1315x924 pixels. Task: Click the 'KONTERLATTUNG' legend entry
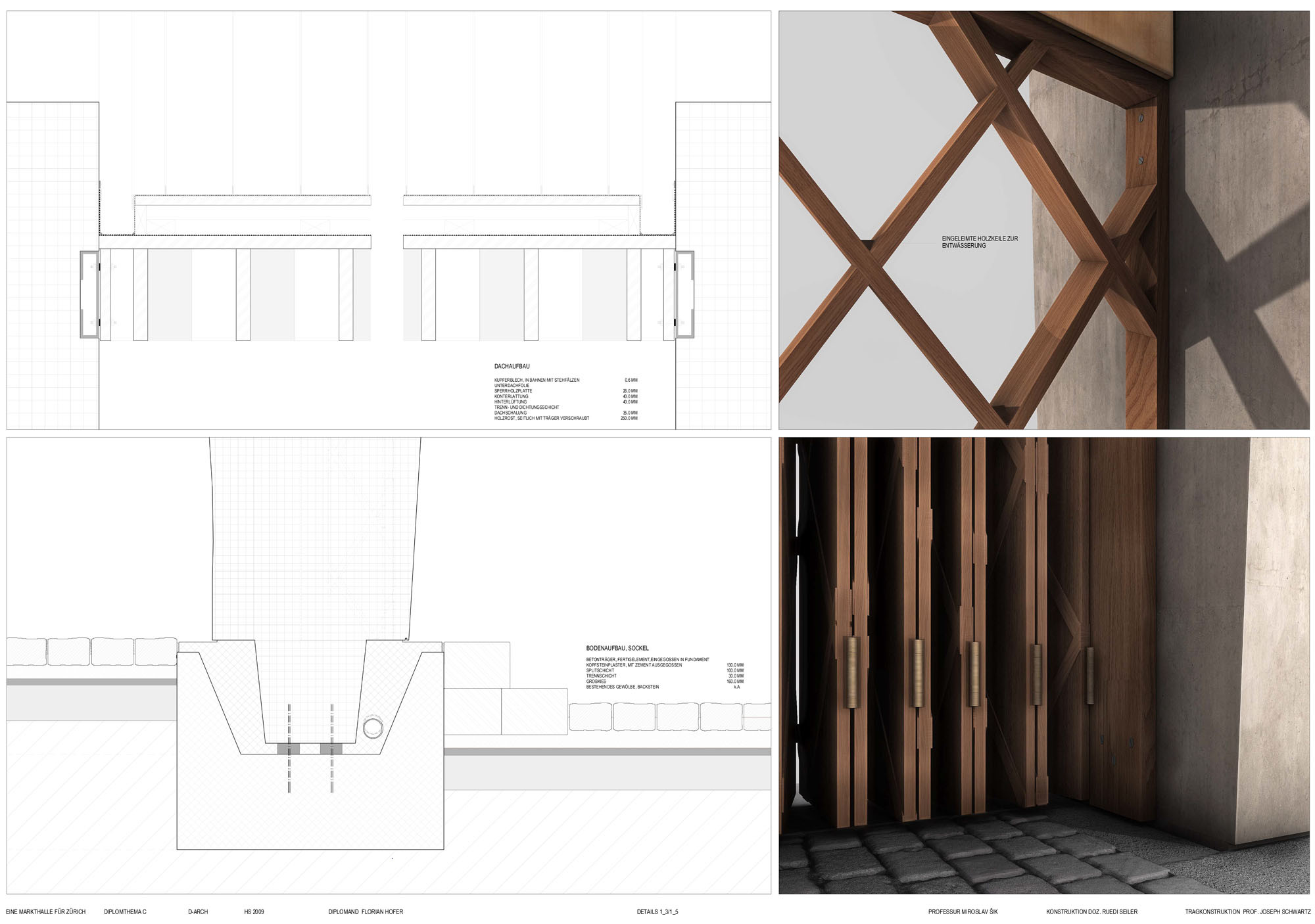pyautogui.click(x=511, y=396)
